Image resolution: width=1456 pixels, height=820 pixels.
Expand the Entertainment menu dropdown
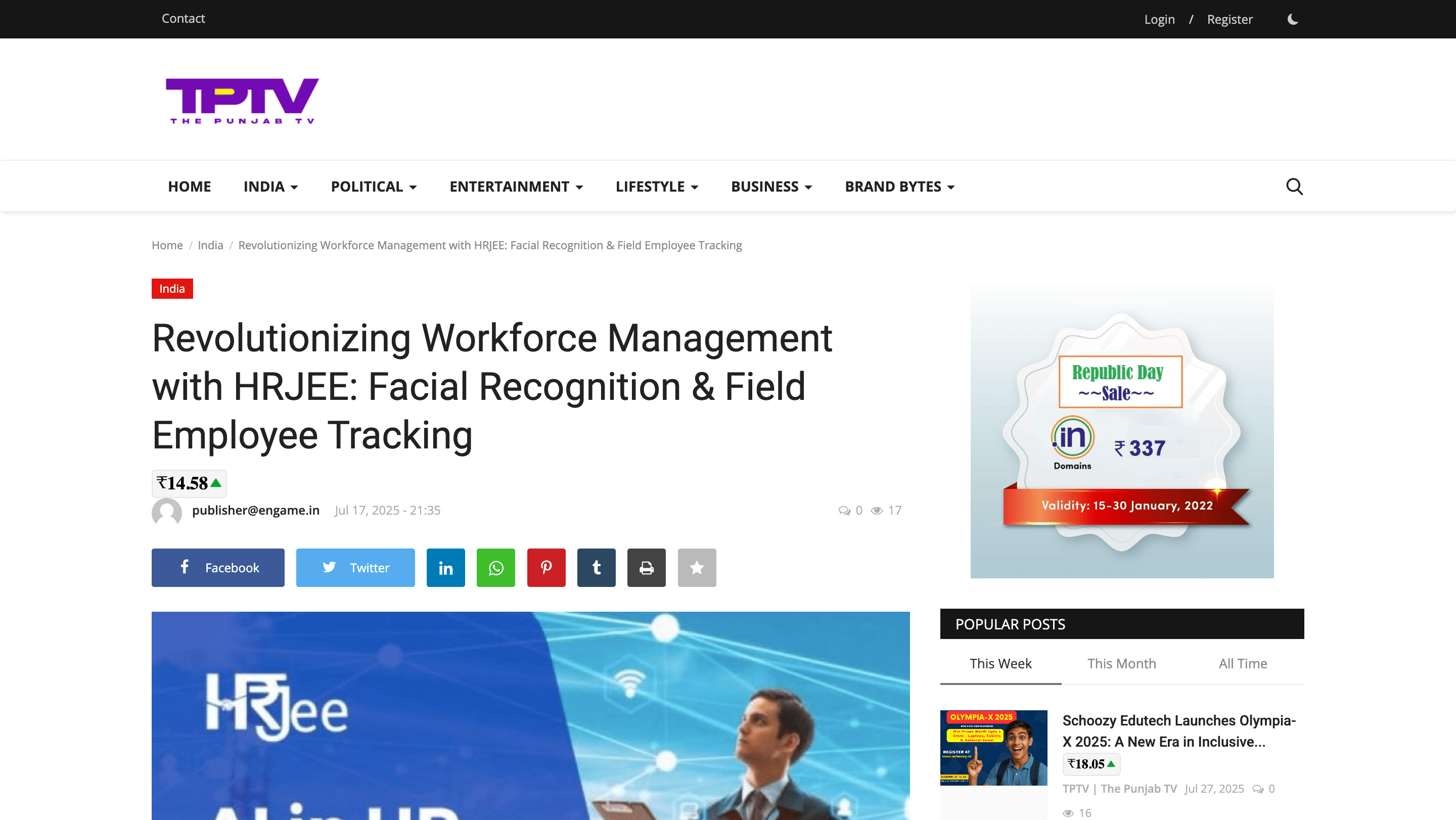(x=516, y=187)
